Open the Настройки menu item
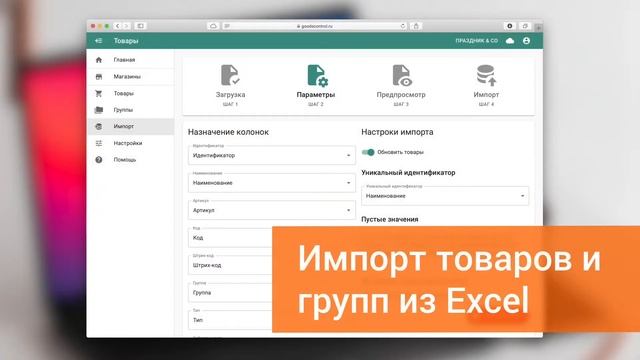Viewport: 640px width, 360px height. 131,143
